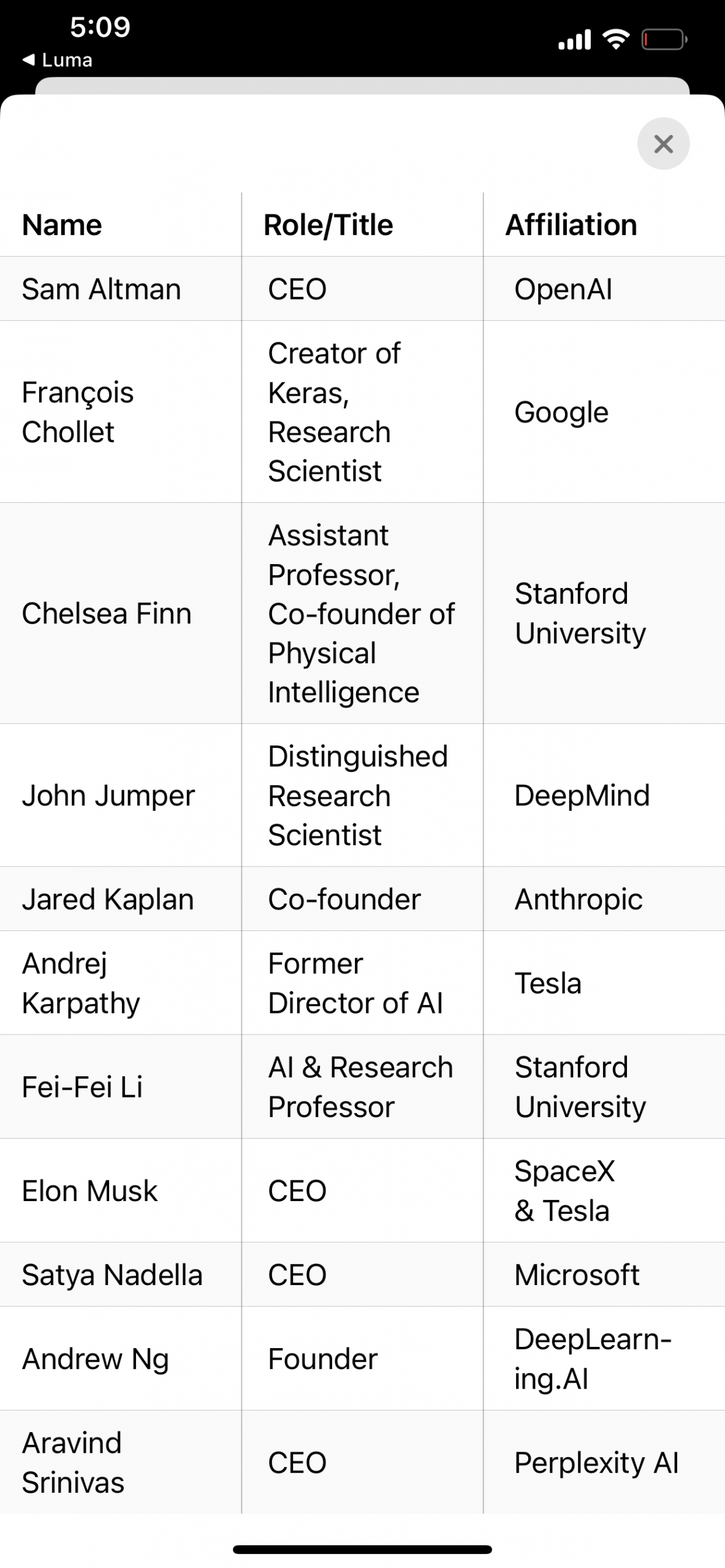
Task: Tap the battery status icon
Action: [x=664, y=40]
